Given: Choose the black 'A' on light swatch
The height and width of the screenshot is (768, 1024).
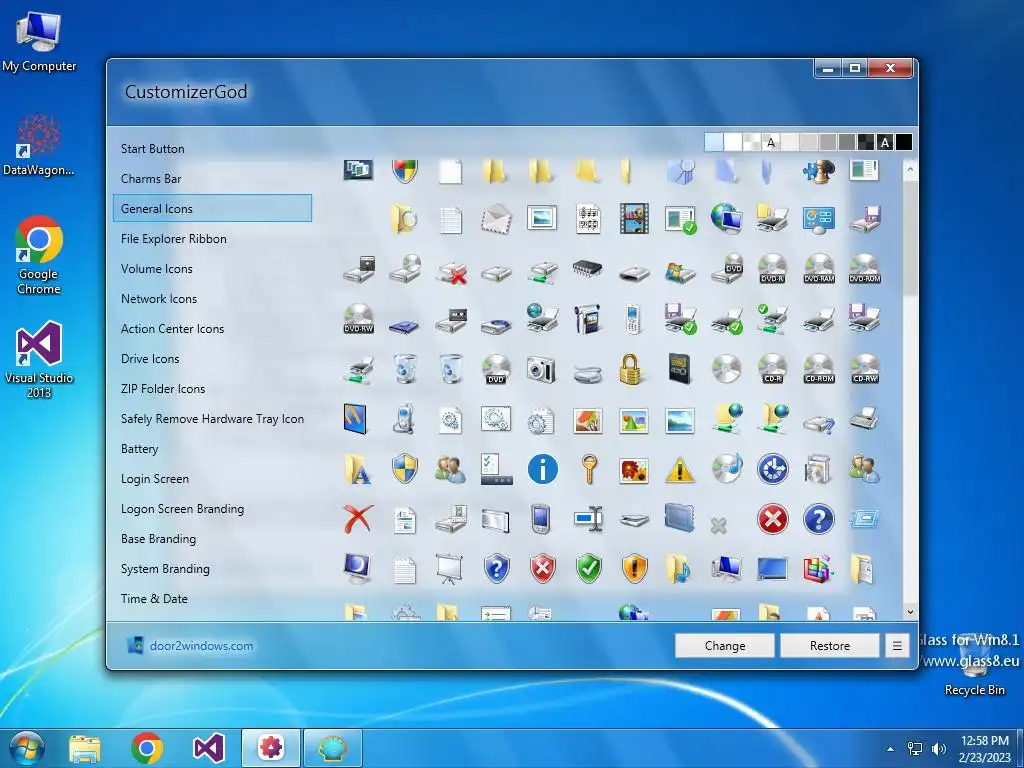Looking at the screenshot, I should pos(771,142).
